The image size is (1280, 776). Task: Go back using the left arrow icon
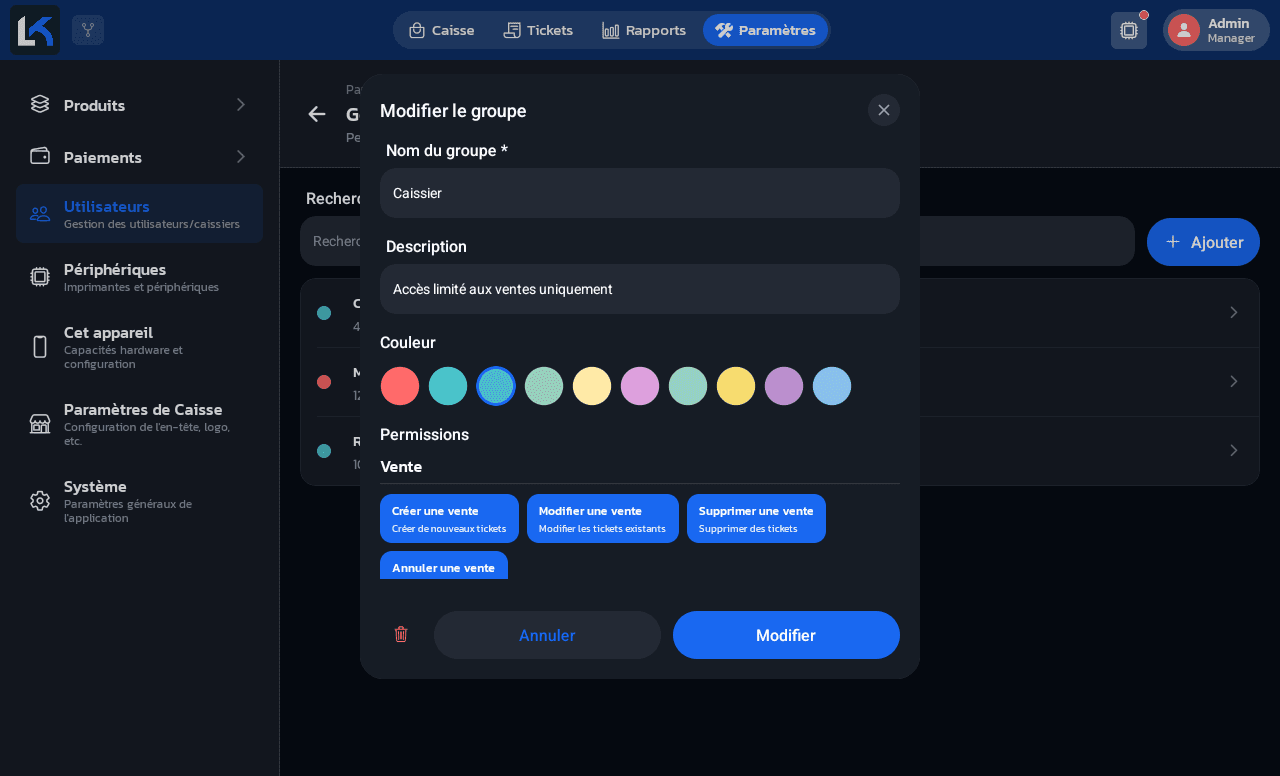click(x=317, y=114)
